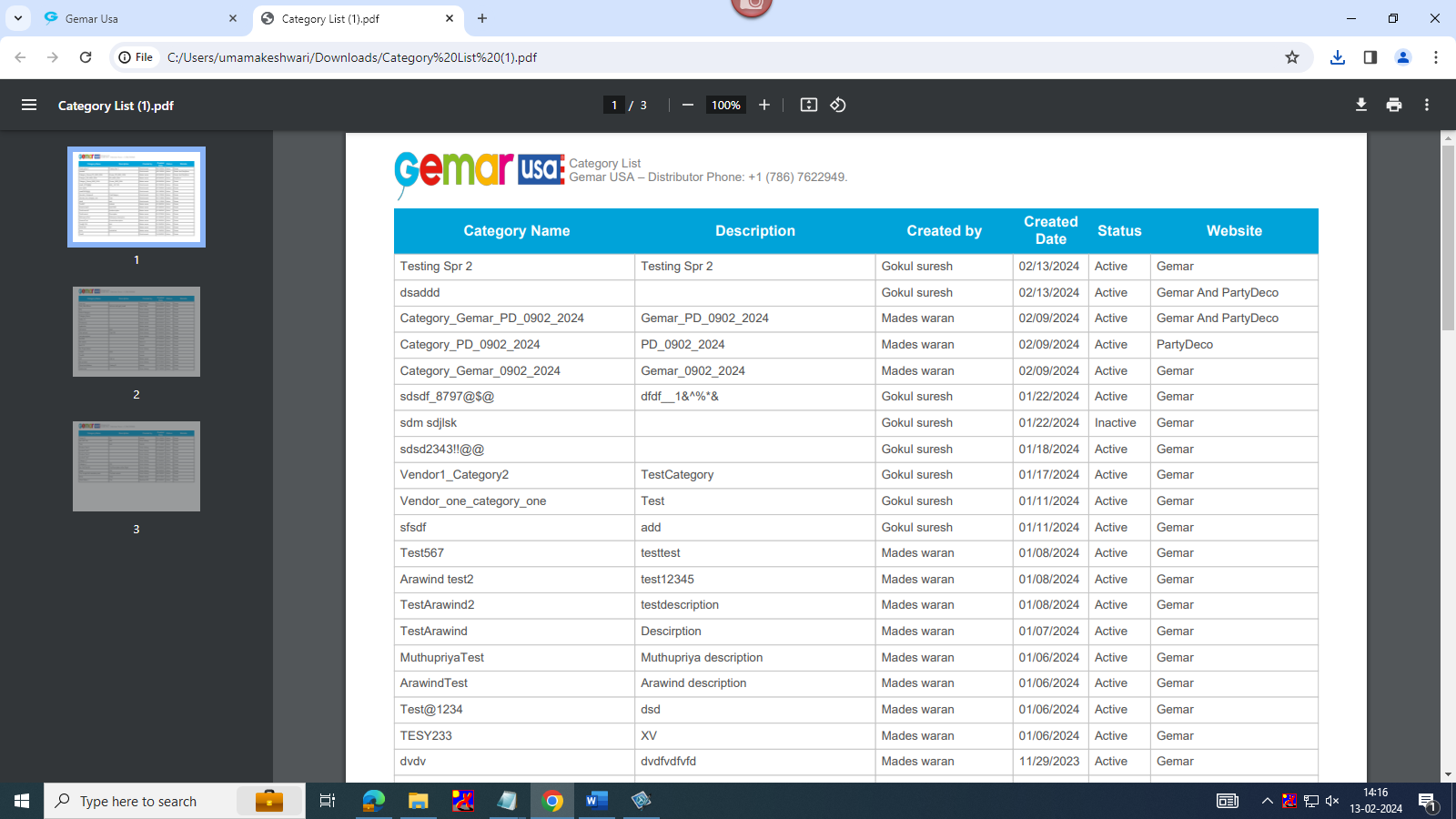The image size is (1456, 819).
Task: Click the Description column header
Action: coord(755,231)
